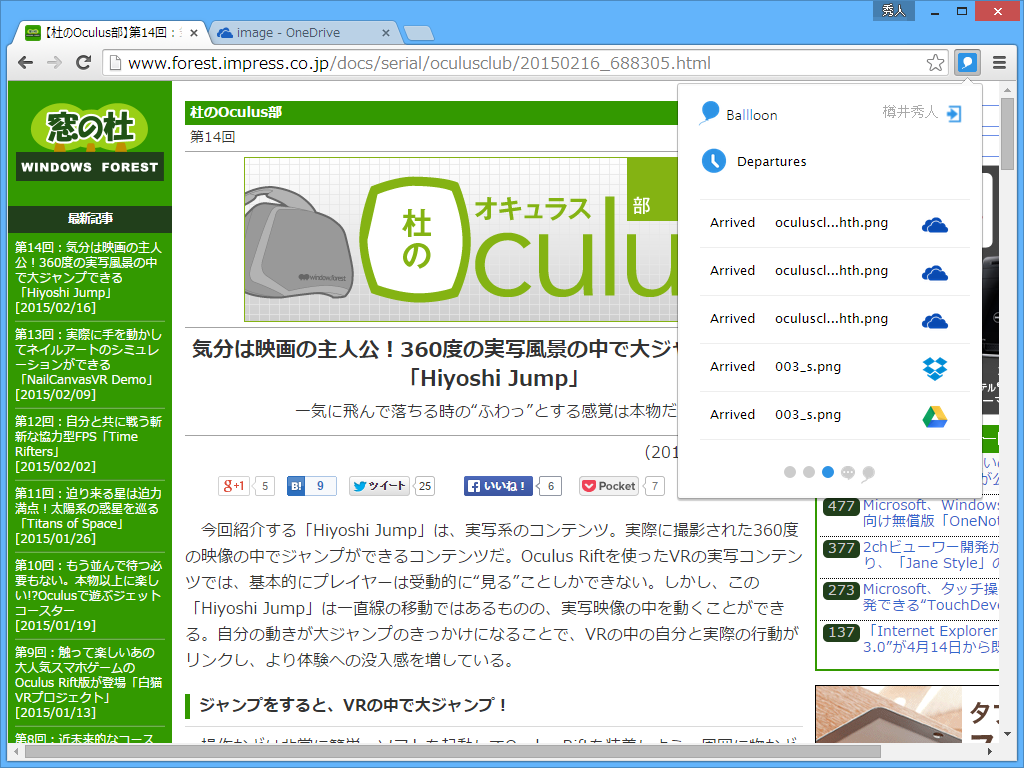
Task: Go back with the browser back arrow
Action: [25, 63]
